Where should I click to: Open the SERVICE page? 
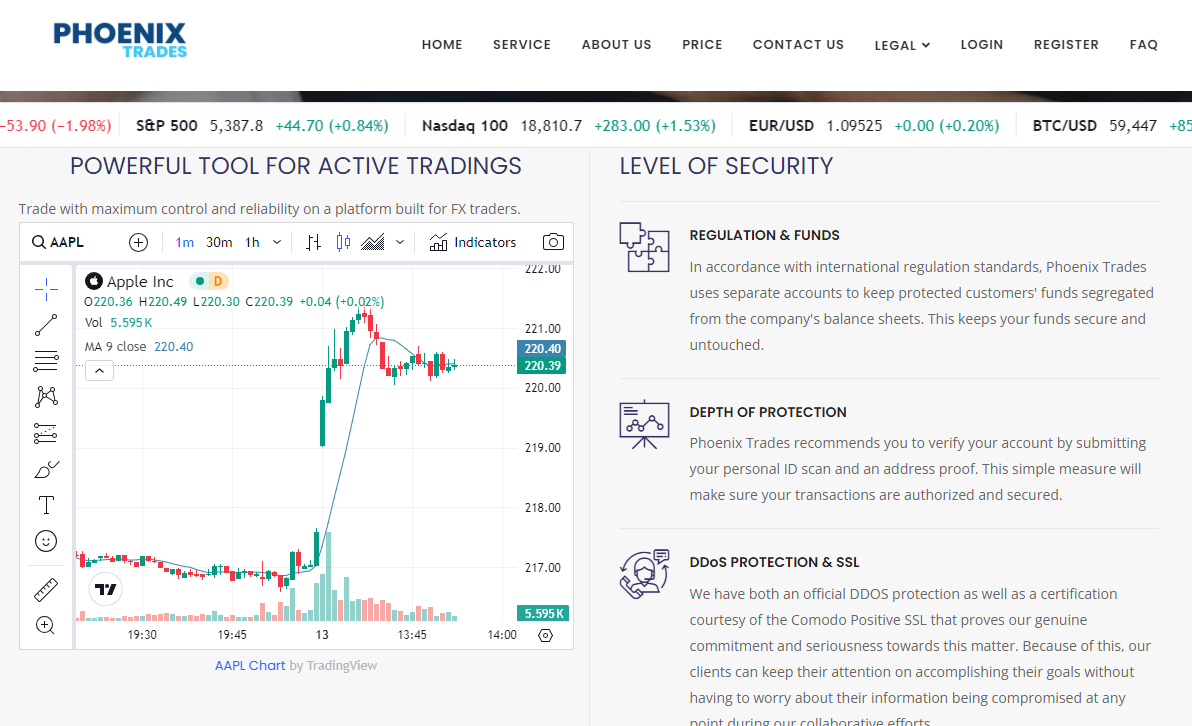pyautogui.click(x=522, y=45)
